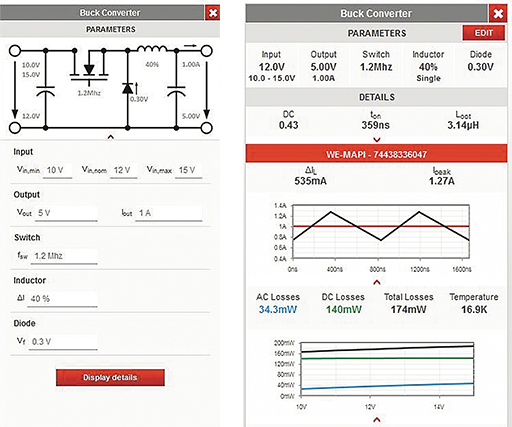512x427 pixels.
Task: Select the WE-MAPI - 74438336047 inductor bar
Action: coord(376,154)
